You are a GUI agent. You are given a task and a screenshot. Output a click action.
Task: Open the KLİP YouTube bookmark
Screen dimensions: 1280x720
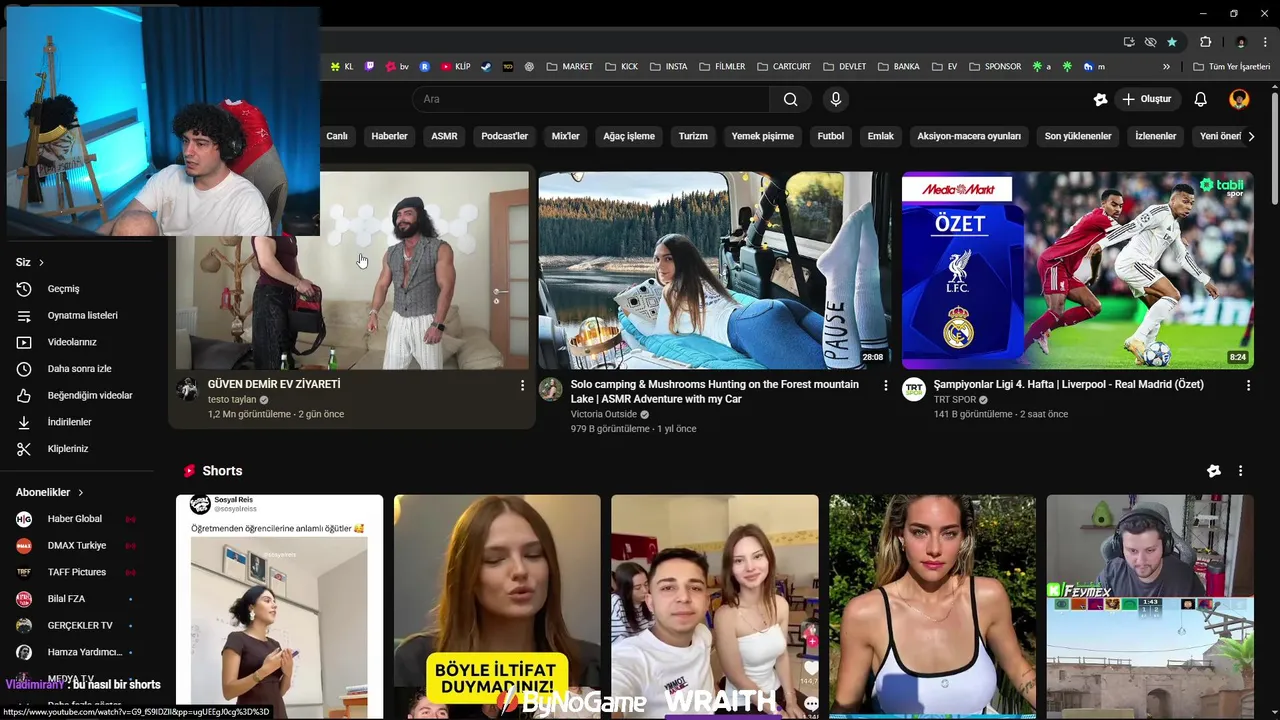click(x=455, y=66)
